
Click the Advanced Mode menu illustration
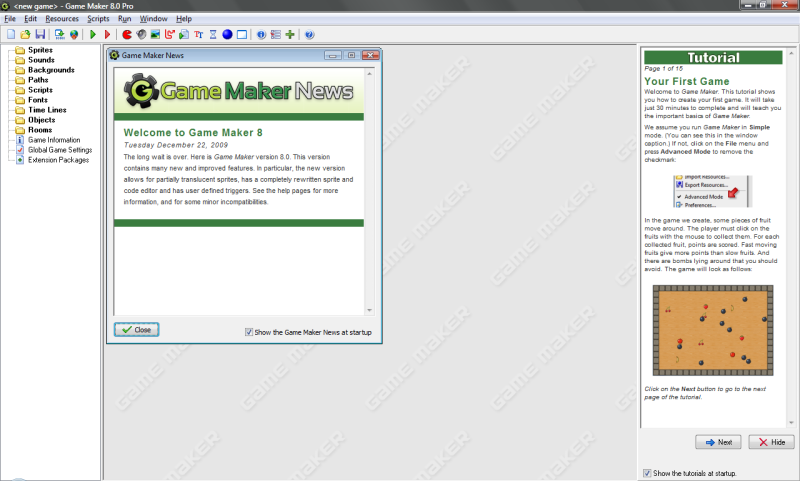[713, 191]
